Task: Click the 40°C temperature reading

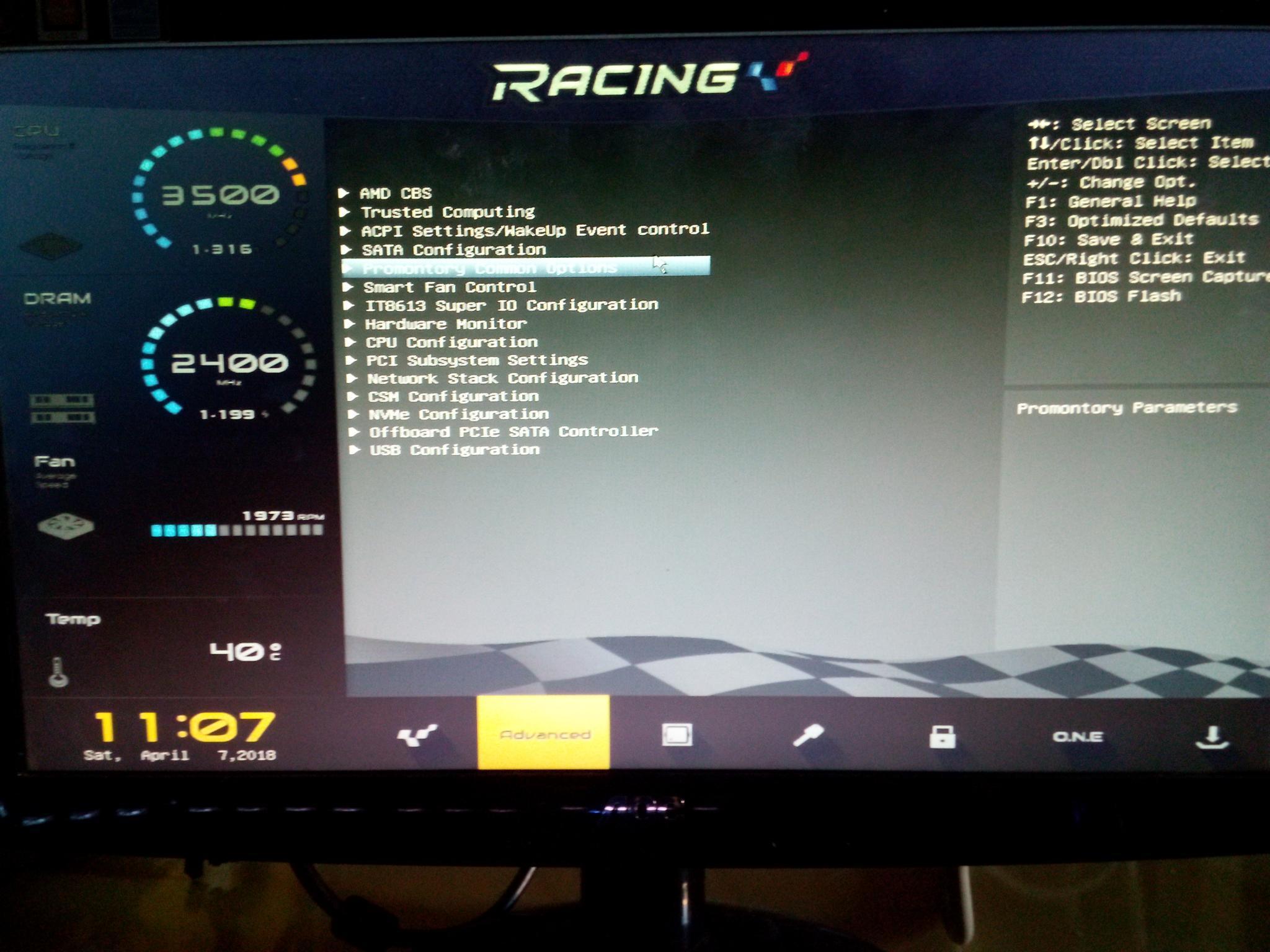Action: (246, 651)
